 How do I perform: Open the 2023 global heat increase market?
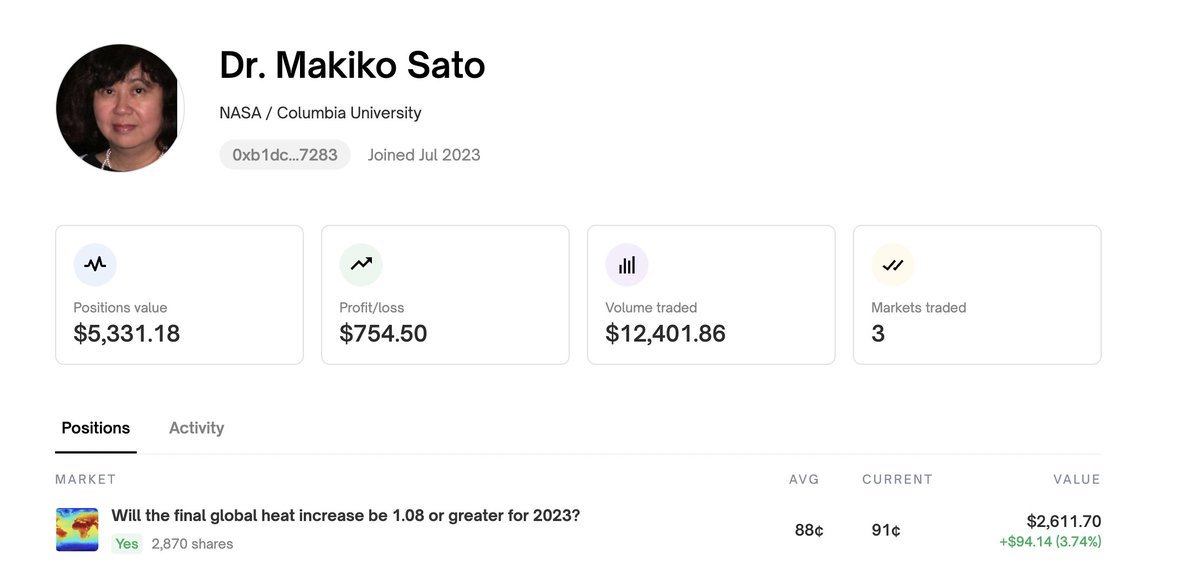(x=345, y=516)
